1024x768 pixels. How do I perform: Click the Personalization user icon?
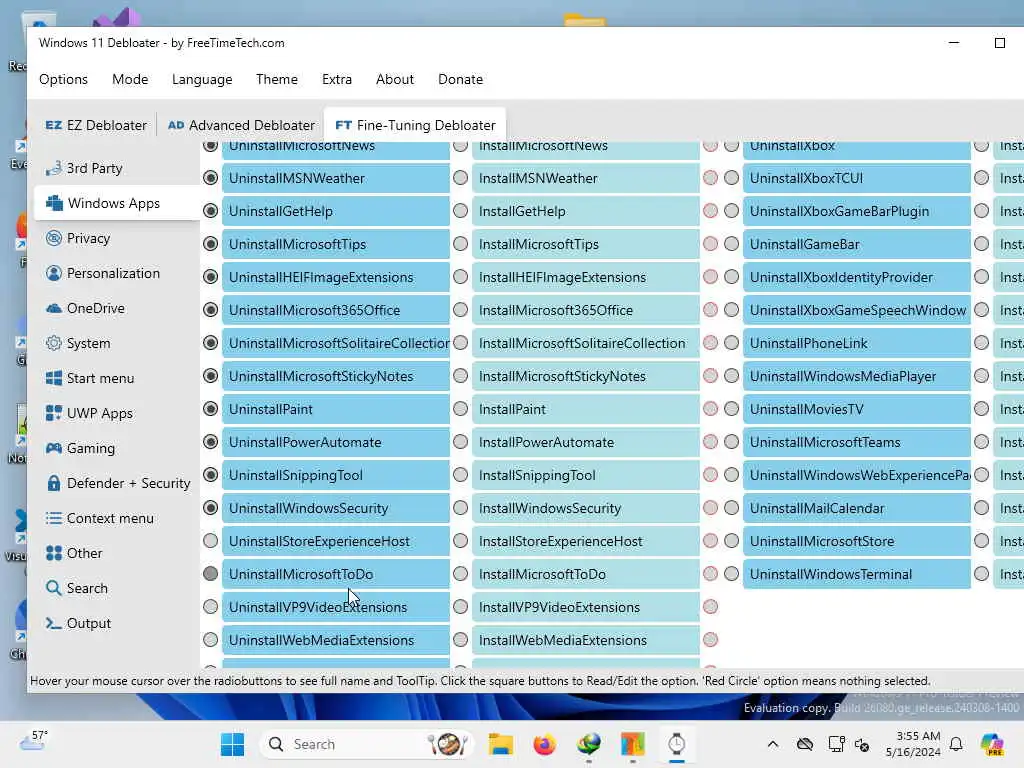pyautogui.click(x=54, y=273)
